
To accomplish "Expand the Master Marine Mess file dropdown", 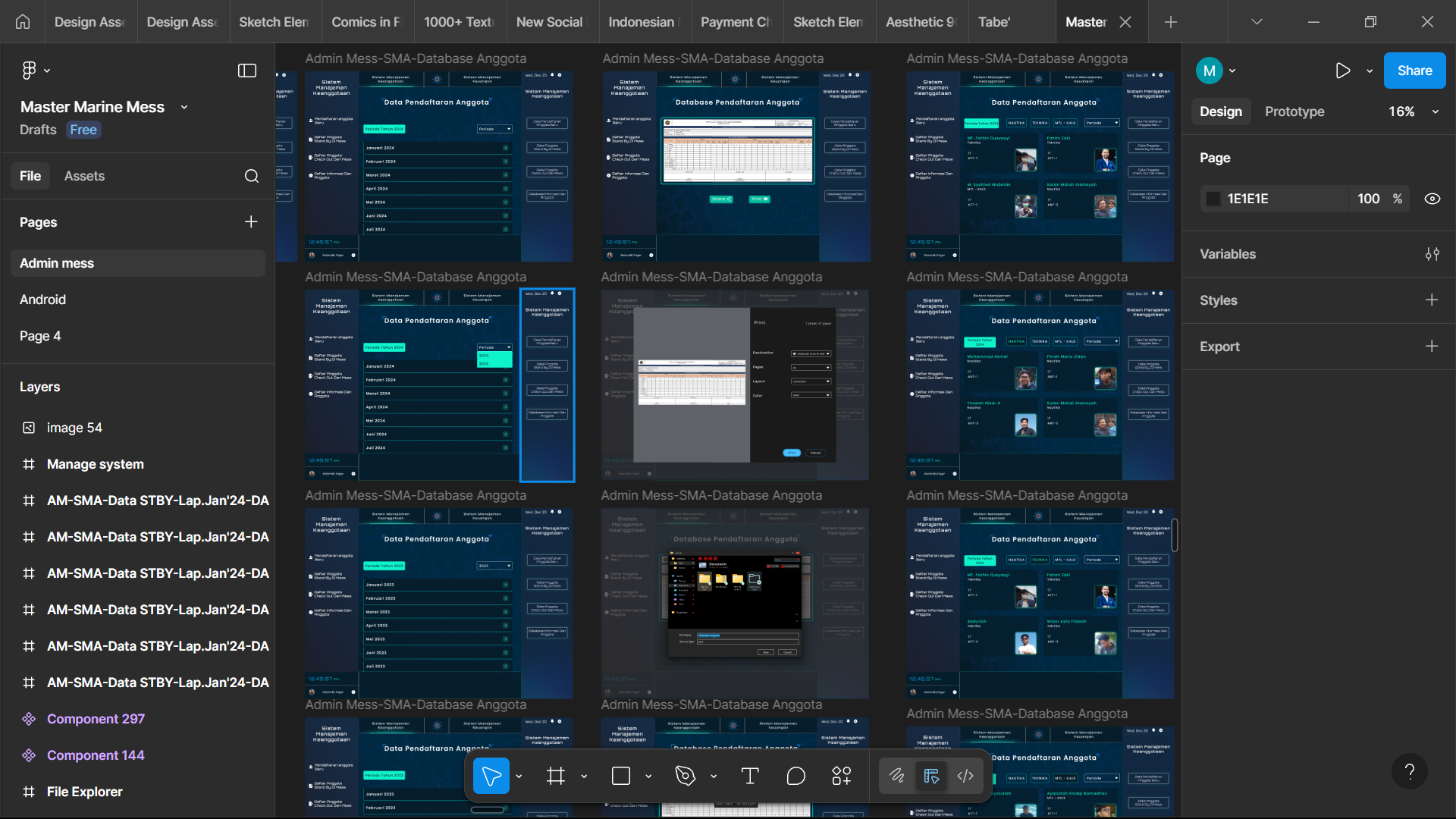I will (184, 108).
